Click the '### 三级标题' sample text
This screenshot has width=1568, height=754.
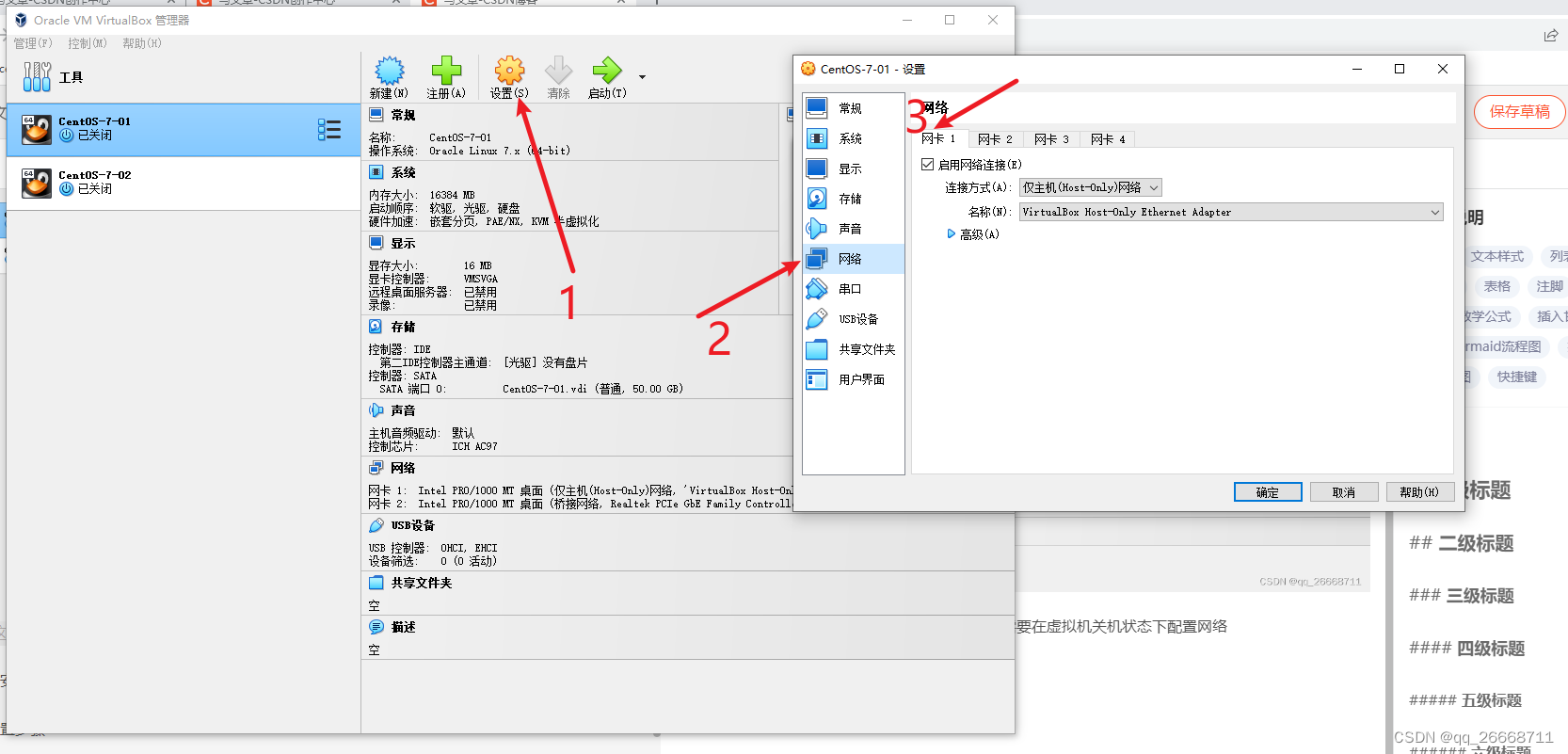(x=1462, y=596)
